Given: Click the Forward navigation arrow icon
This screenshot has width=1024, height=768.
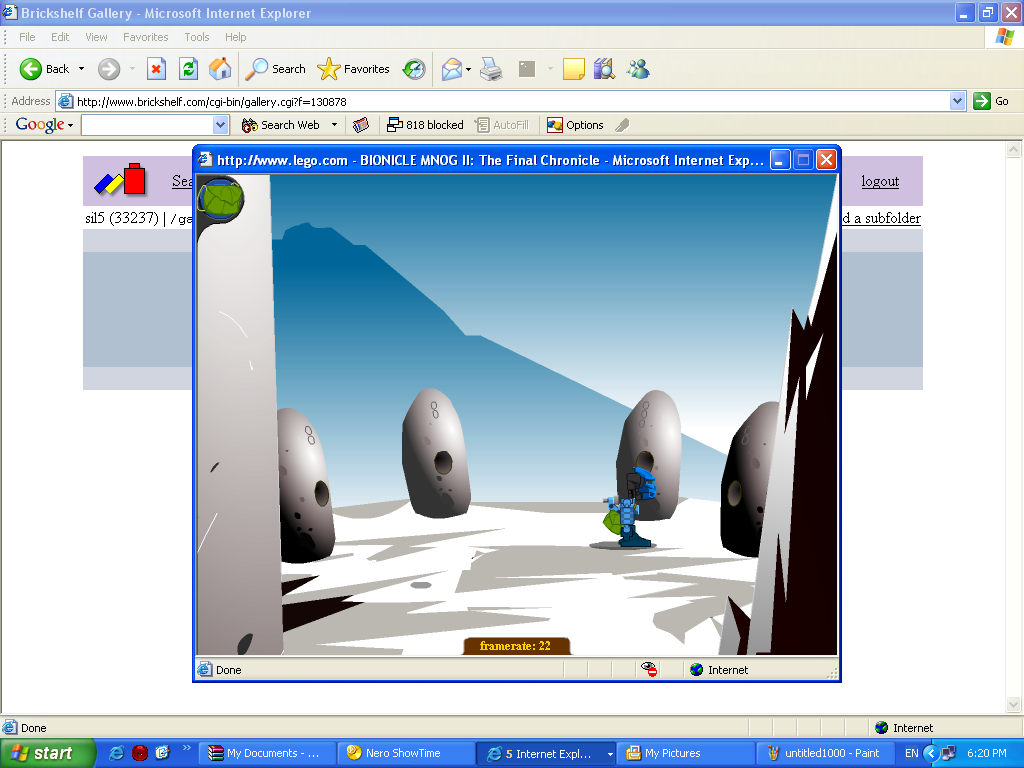Looking at the screenshot, I should 109,69.
